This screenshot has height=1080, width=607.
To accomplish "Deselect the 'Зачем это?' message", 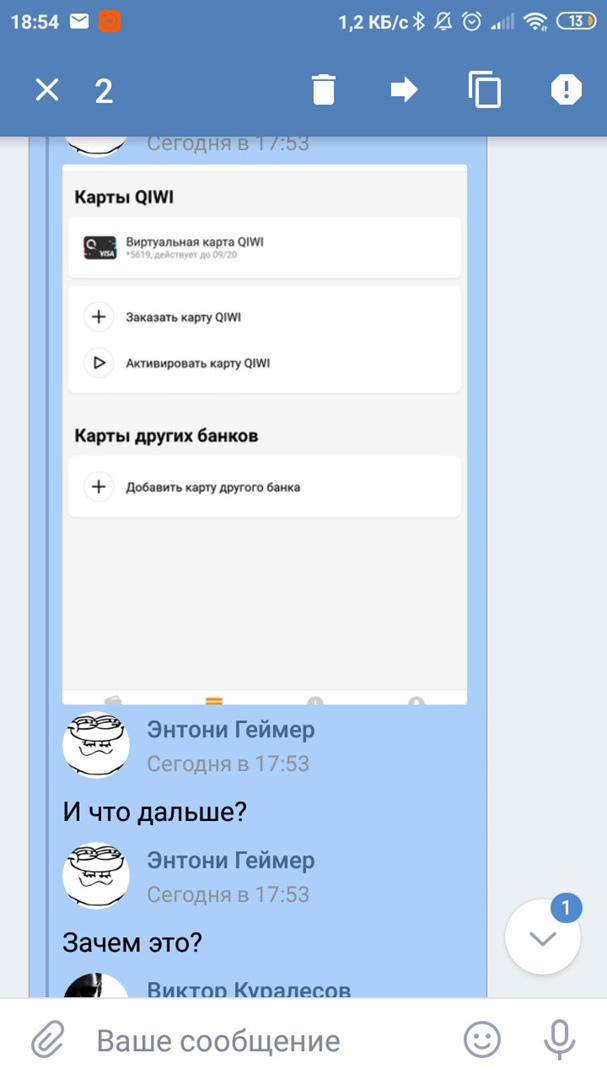I will 132,942.
